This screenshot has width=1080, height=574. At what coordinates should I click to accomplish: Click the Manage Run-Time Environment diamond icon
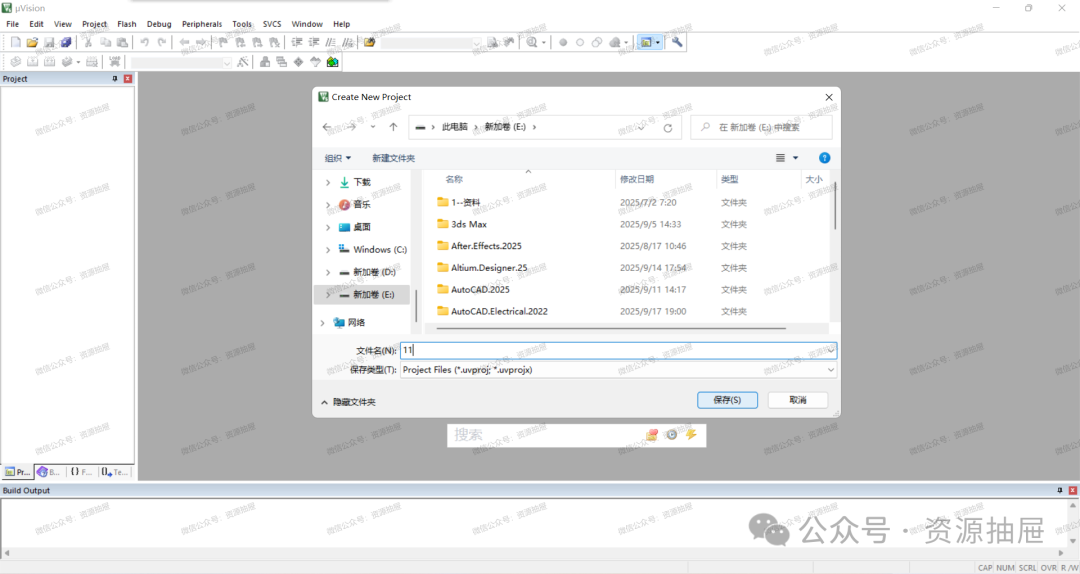tap(298, 62)
